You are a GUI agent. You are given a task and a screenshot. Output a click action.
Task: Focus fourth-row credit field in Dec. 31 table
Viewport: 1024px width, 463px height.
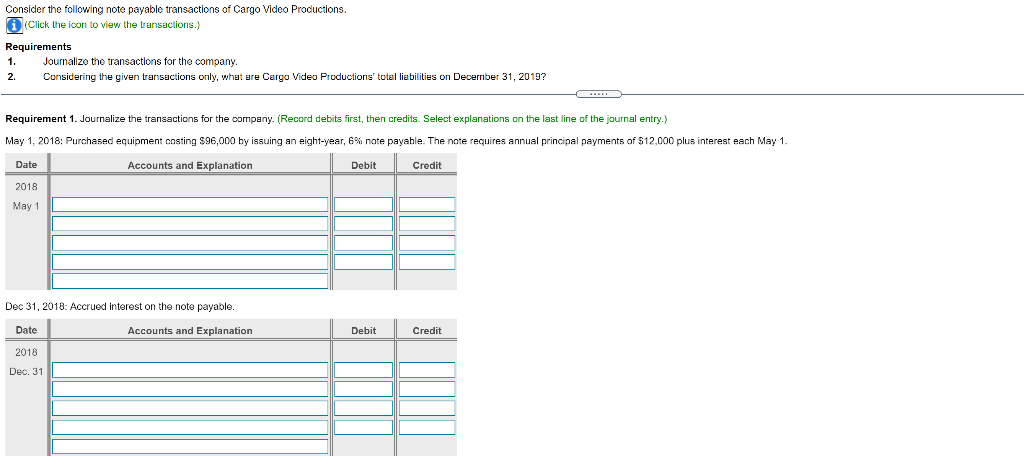coord(427,427)
